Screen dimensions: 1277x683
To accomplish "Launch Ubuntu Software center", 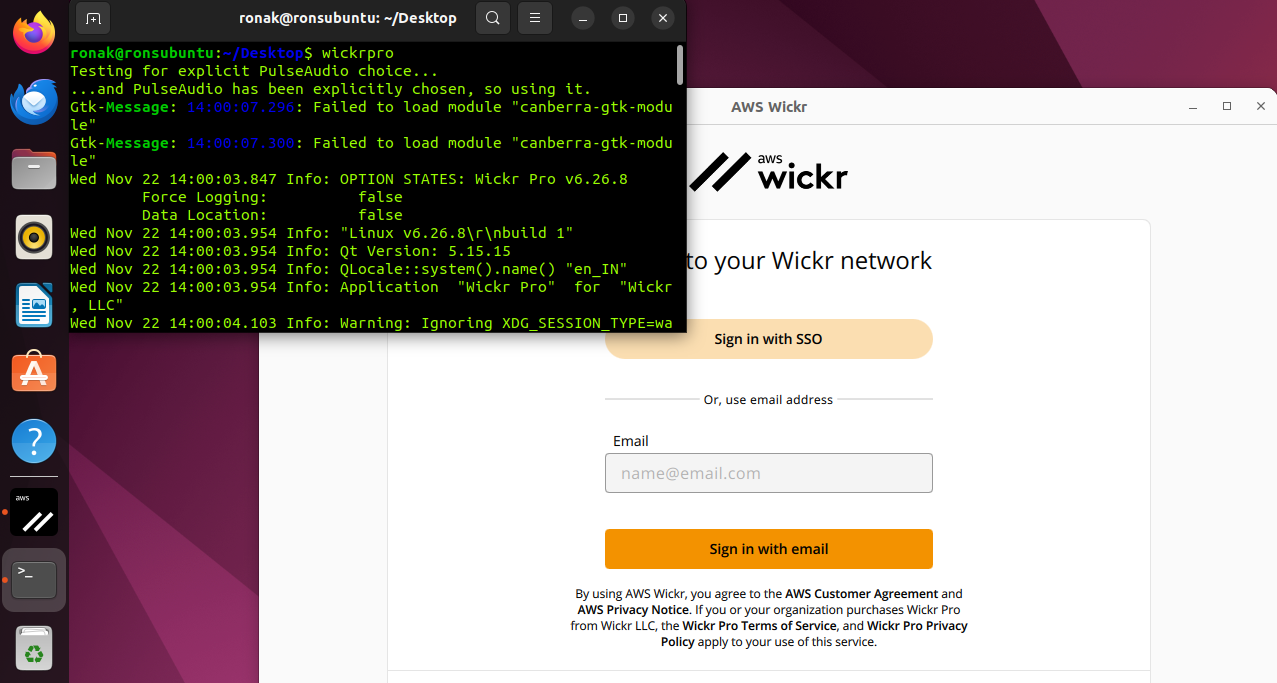I will pyautogui.click(x=33, y=372).
